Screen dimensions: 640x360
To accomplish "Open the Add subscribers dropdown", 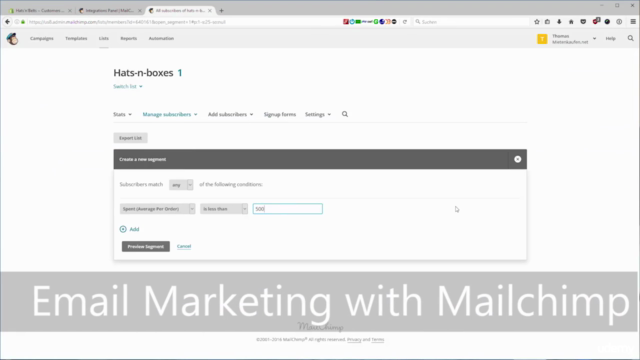I will point(231,114).
